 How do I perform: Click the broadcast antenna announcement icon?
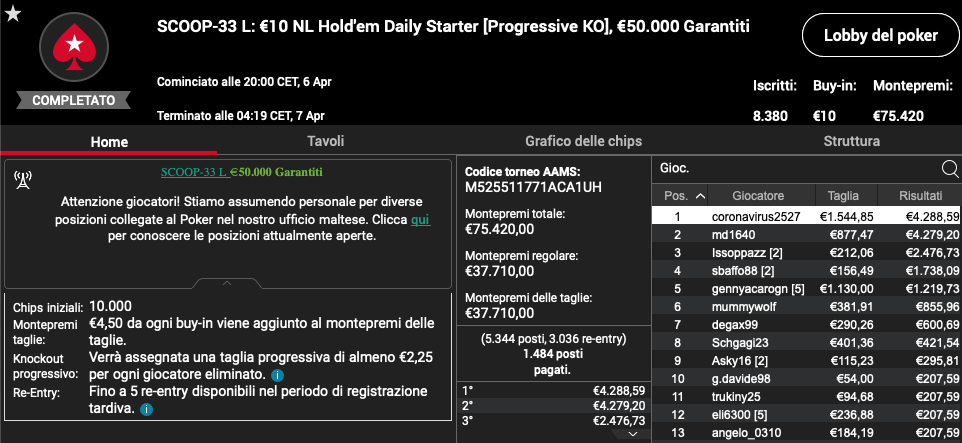[23, 180]
